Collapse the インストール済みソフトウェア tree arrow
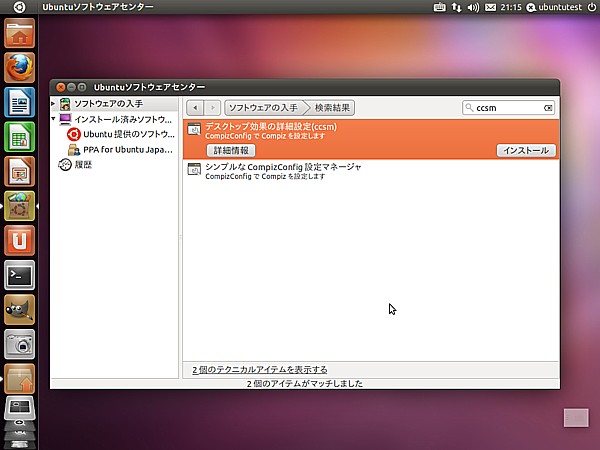600x450 pixels. (53, 119)
